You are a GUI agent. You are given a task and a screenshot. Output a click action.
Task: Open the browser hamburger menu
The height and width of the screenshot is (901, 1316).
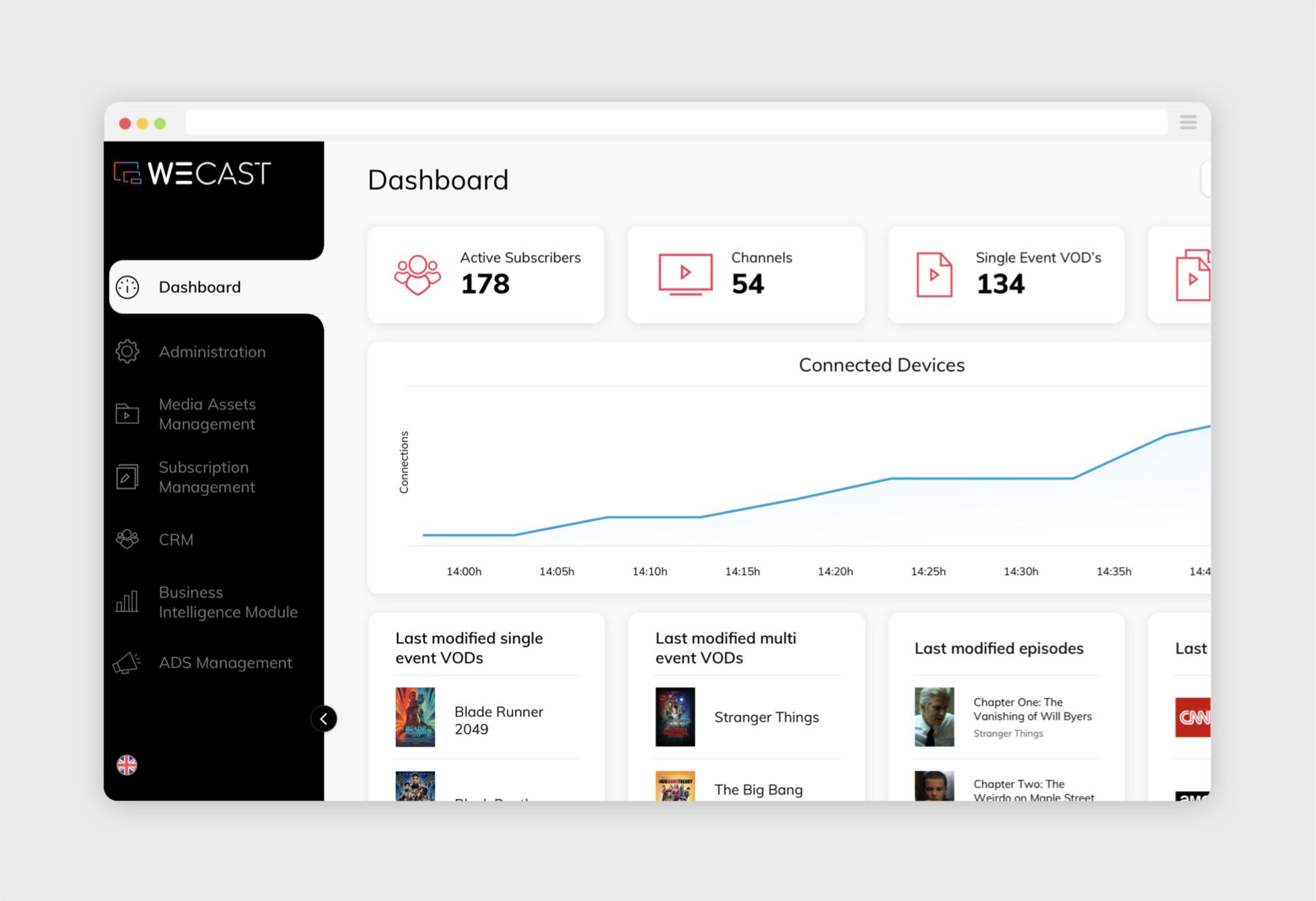(x=1188, y=123)
